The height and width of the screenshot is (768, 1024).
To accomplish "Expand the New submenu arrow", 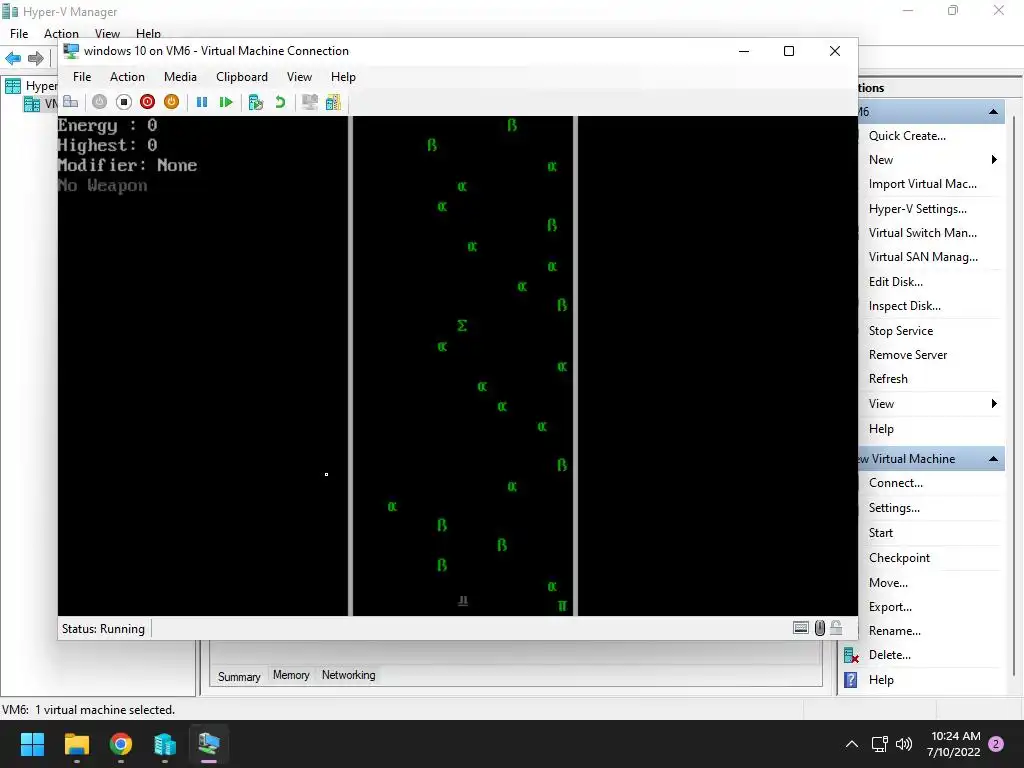I will [994, 160].
